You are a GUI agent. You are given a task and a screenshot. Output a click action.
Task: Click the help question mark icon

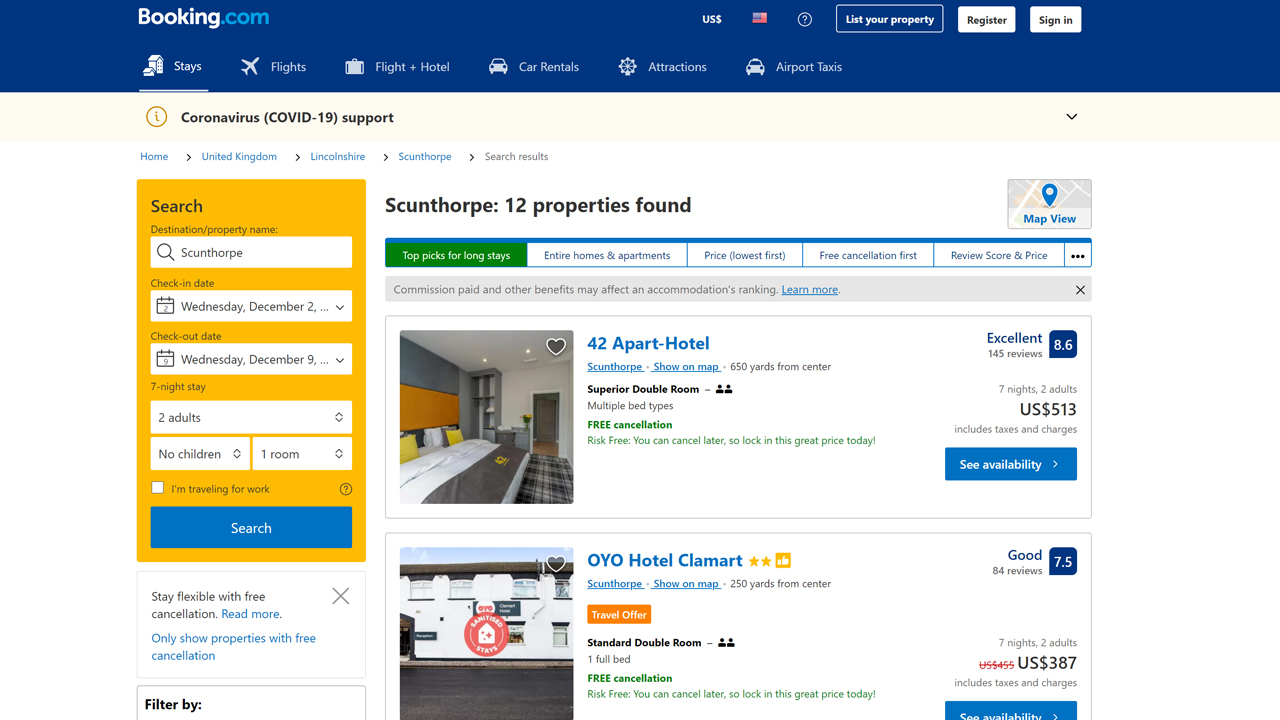pyautogui.click(x=805, y=19)
